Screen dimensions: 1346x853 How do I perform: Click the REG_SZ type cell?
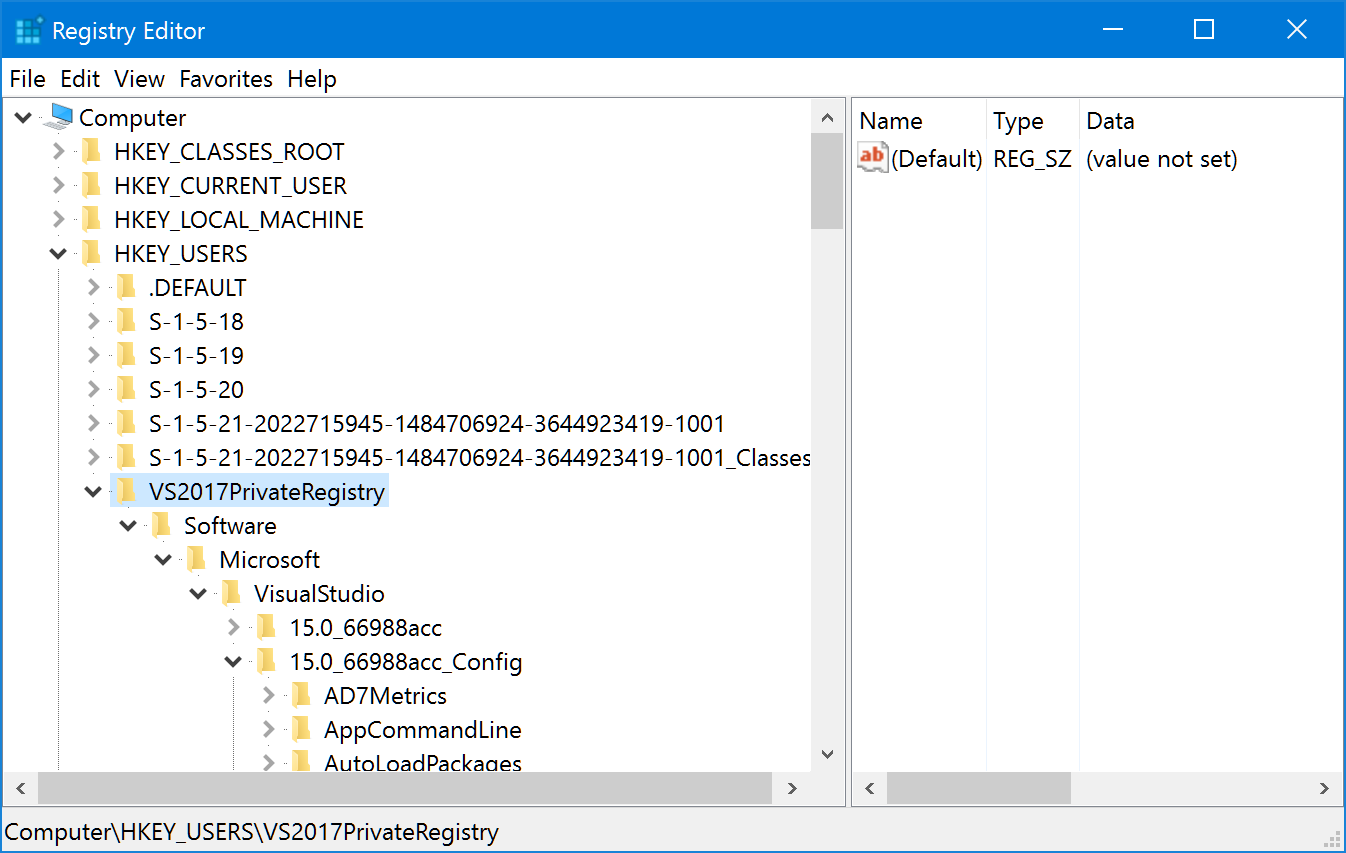point(1032,159)
